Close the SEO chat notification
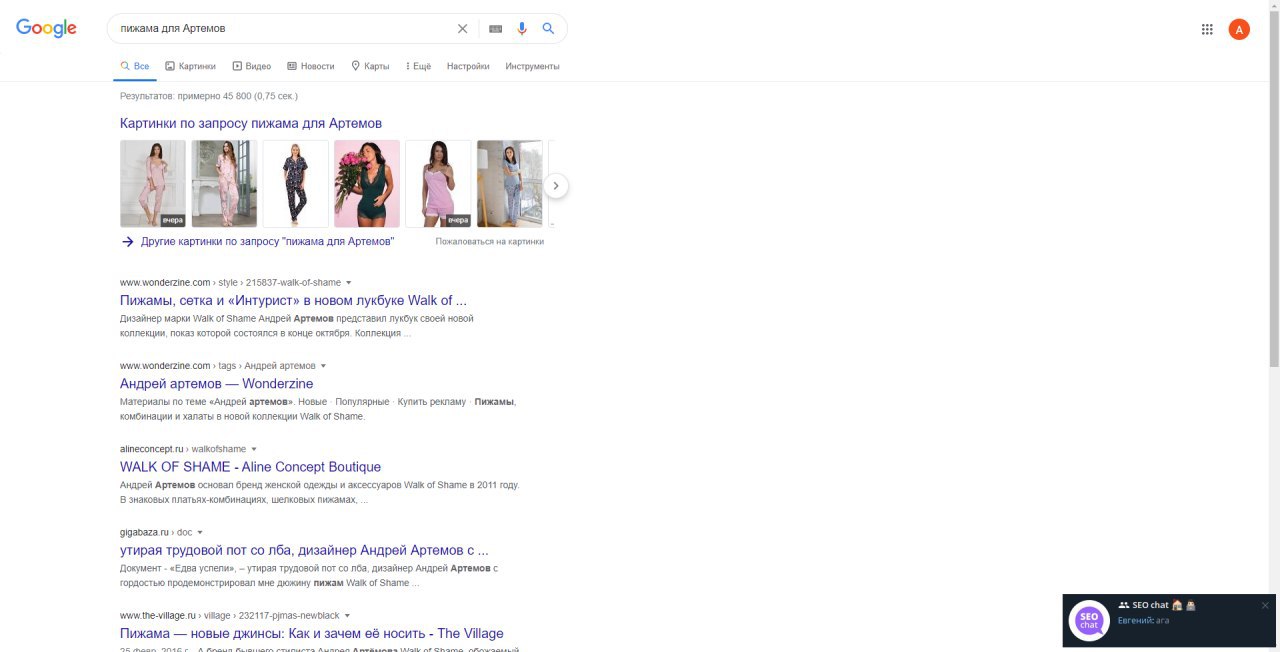 1265,605
